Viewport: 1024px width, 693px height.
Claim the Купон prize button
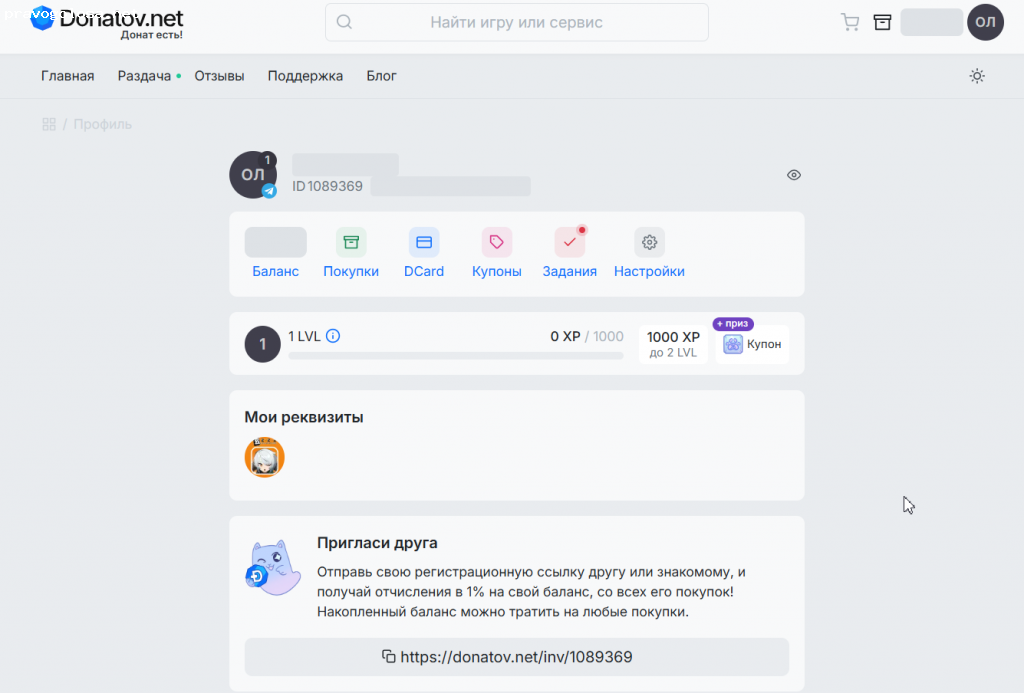click(x=753, y=344)
